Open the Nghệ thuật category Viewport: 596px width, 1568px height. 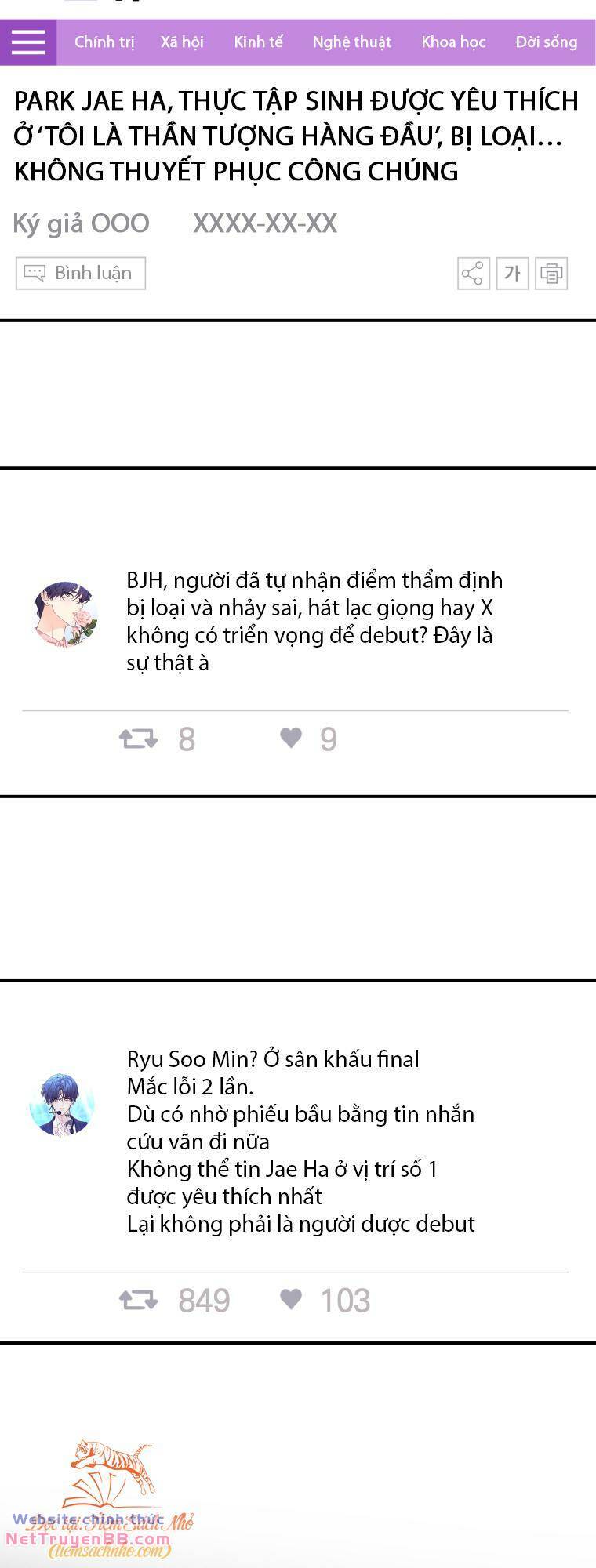tap(351, 42)
